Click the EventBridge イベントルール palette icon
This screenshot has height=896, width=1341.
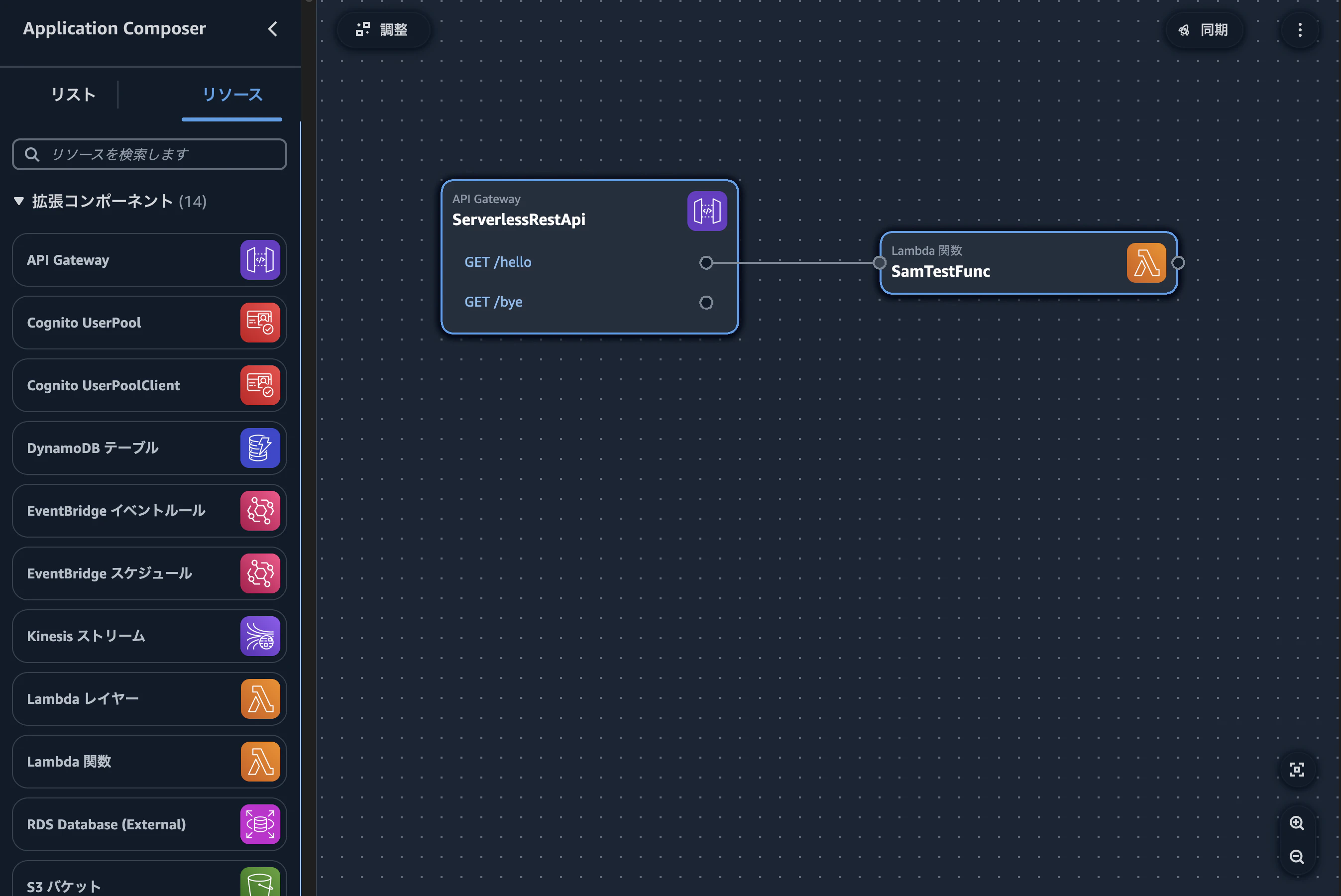pyautogui.click(x=260, y=511)
